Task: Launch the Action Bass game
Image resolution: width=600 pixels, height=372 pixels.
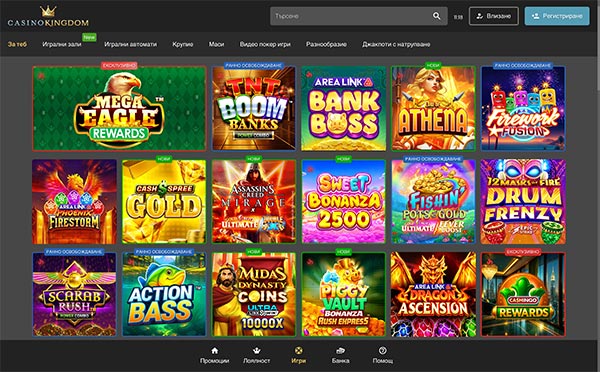Action: 164,294
